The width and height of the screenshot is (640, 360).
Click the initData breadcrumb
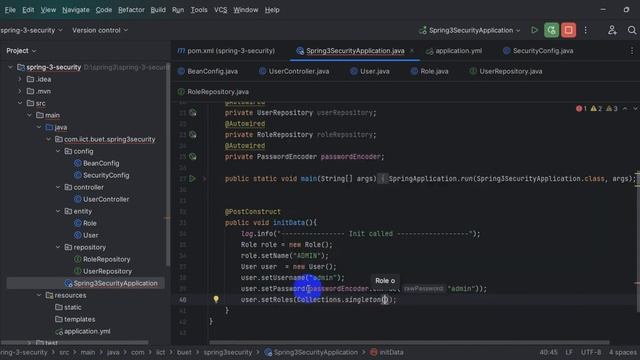pyautogui.click(x=387, y=352)
